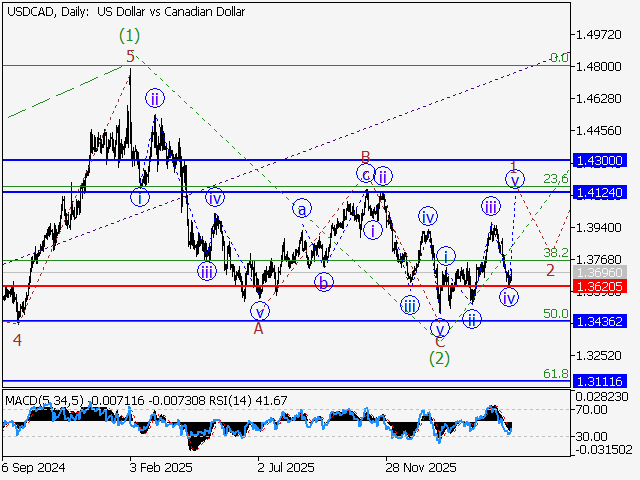Image resolution: width=640 pixels, height=480 pixels.
Task: Select the red wave C label
Action: [438, 342]
